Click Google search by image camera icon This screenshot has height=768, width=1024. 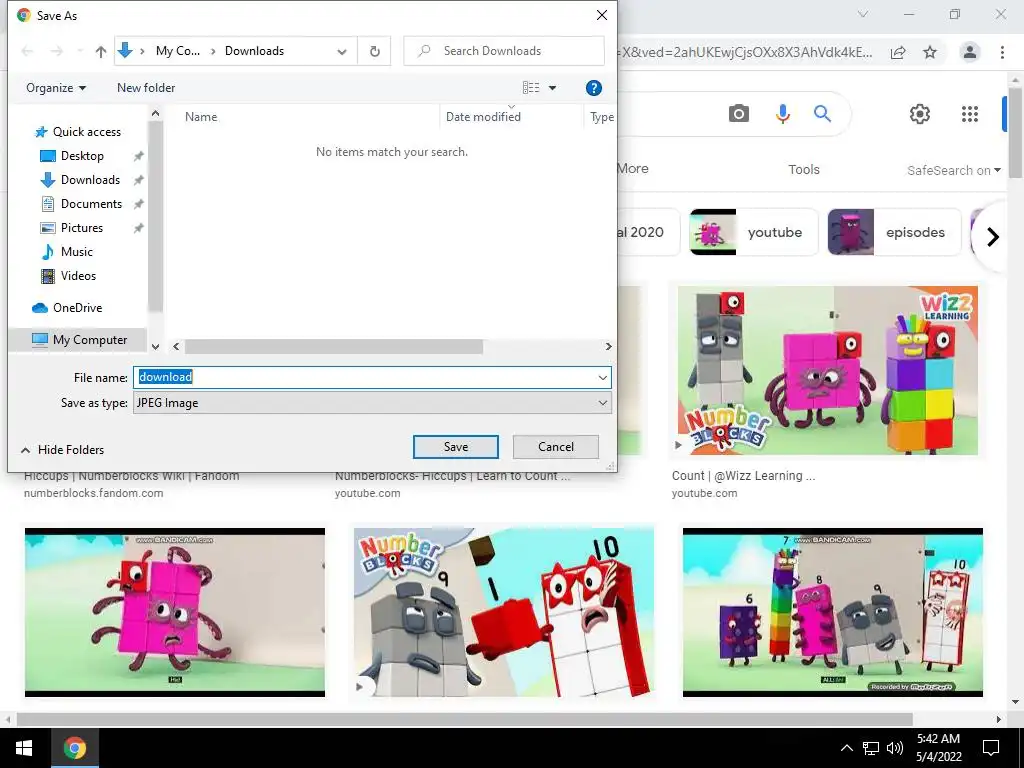(x=739, y=114)
